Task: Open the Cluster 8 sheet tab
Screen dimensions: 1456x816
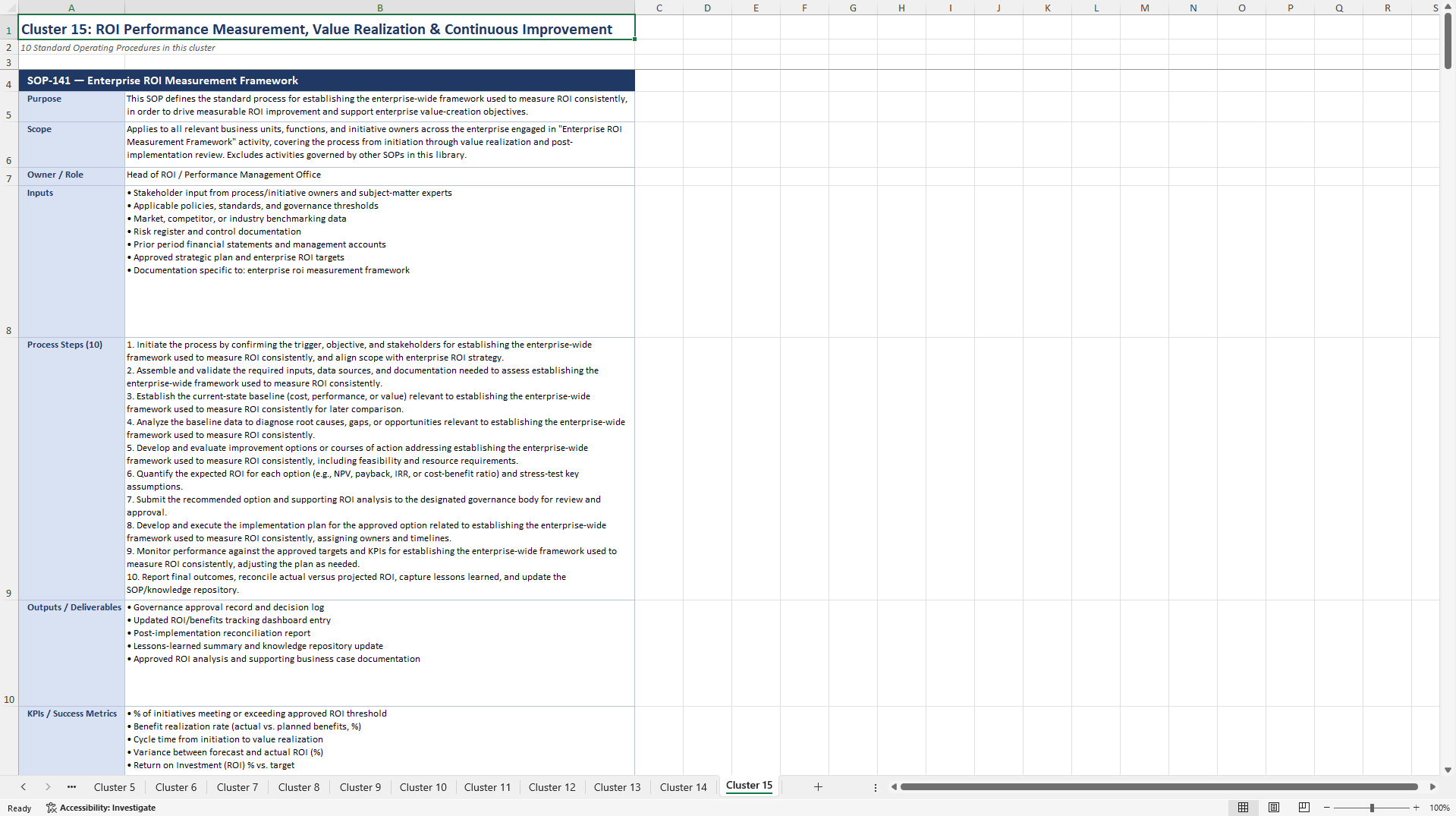Action: click(x=299, y=787)
